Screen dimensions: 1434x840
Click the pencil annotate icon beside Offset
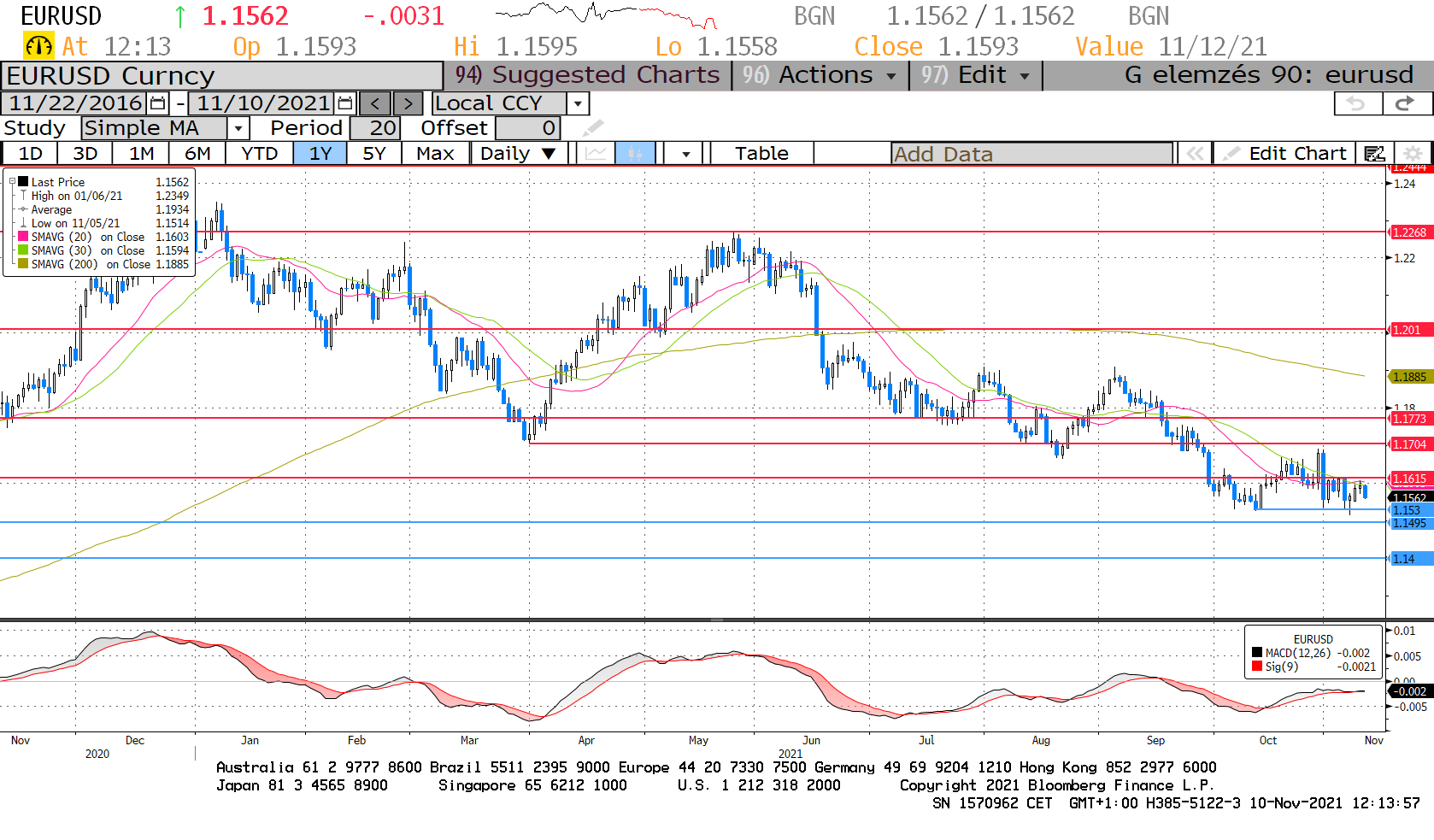pos(593,128)
